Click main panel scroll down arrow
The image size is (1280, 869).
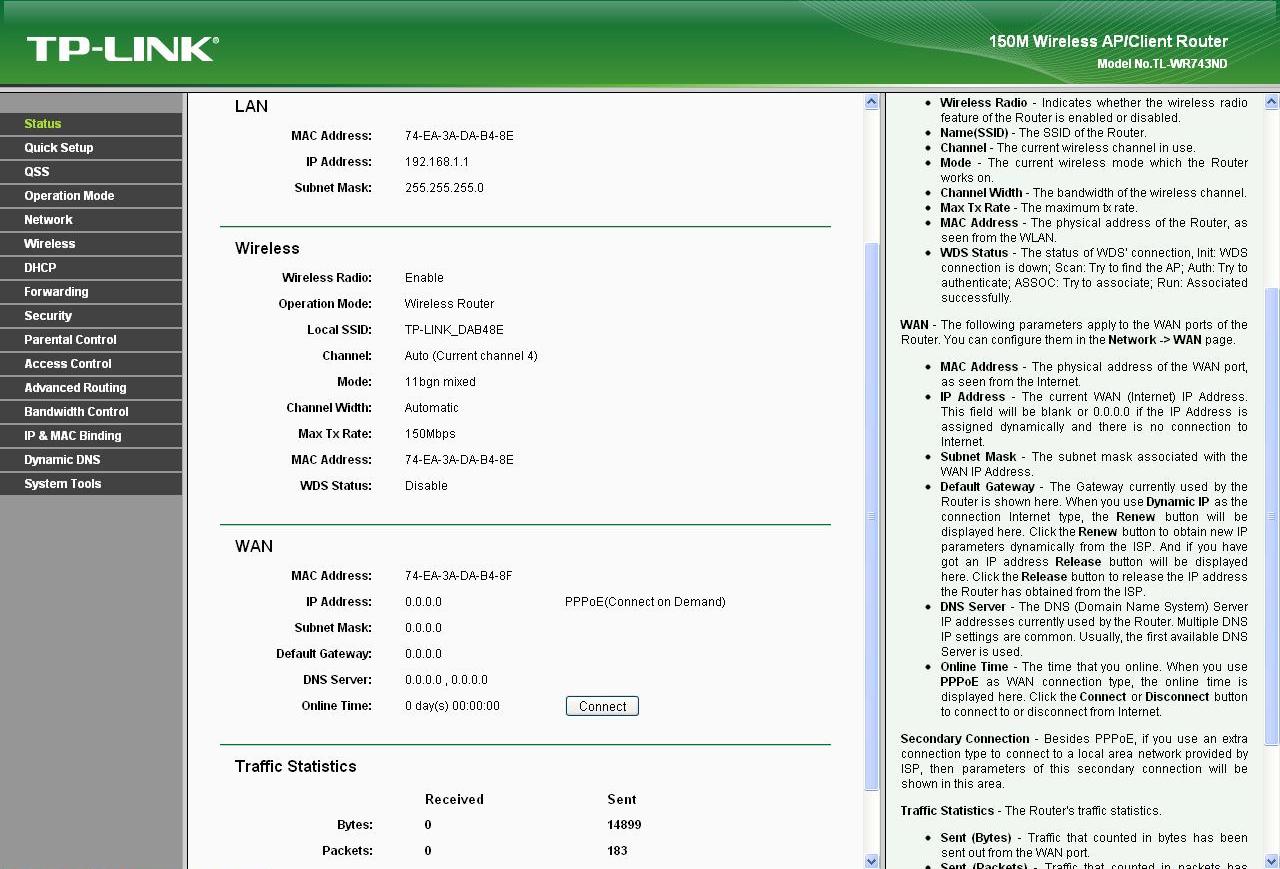(871, 861)
